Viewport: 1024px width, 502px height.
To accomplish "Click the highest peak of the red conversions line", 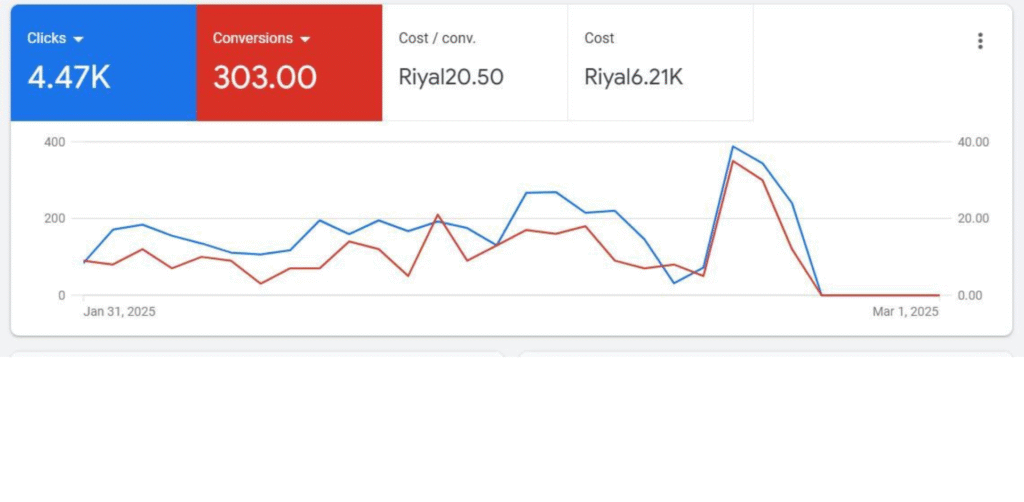I will pos(733,161).
